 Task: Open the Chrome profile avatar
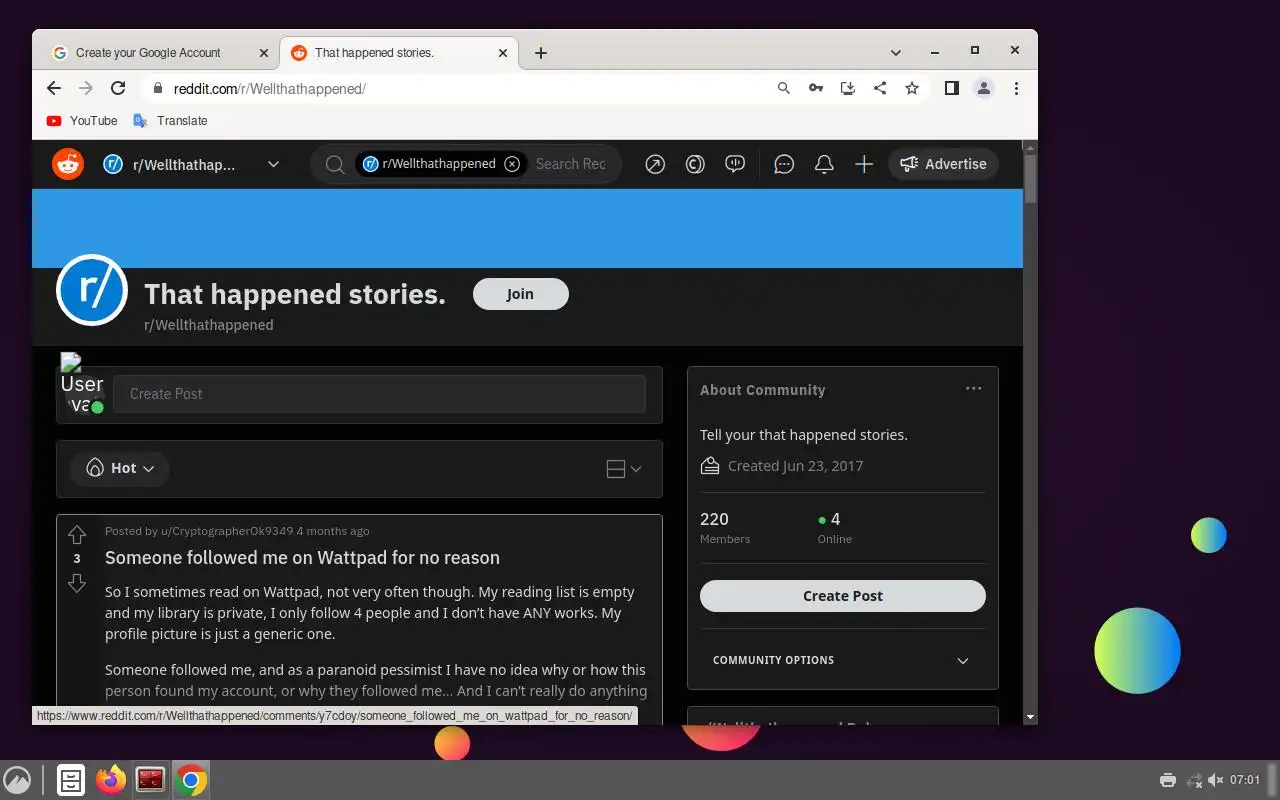point(984,88)
